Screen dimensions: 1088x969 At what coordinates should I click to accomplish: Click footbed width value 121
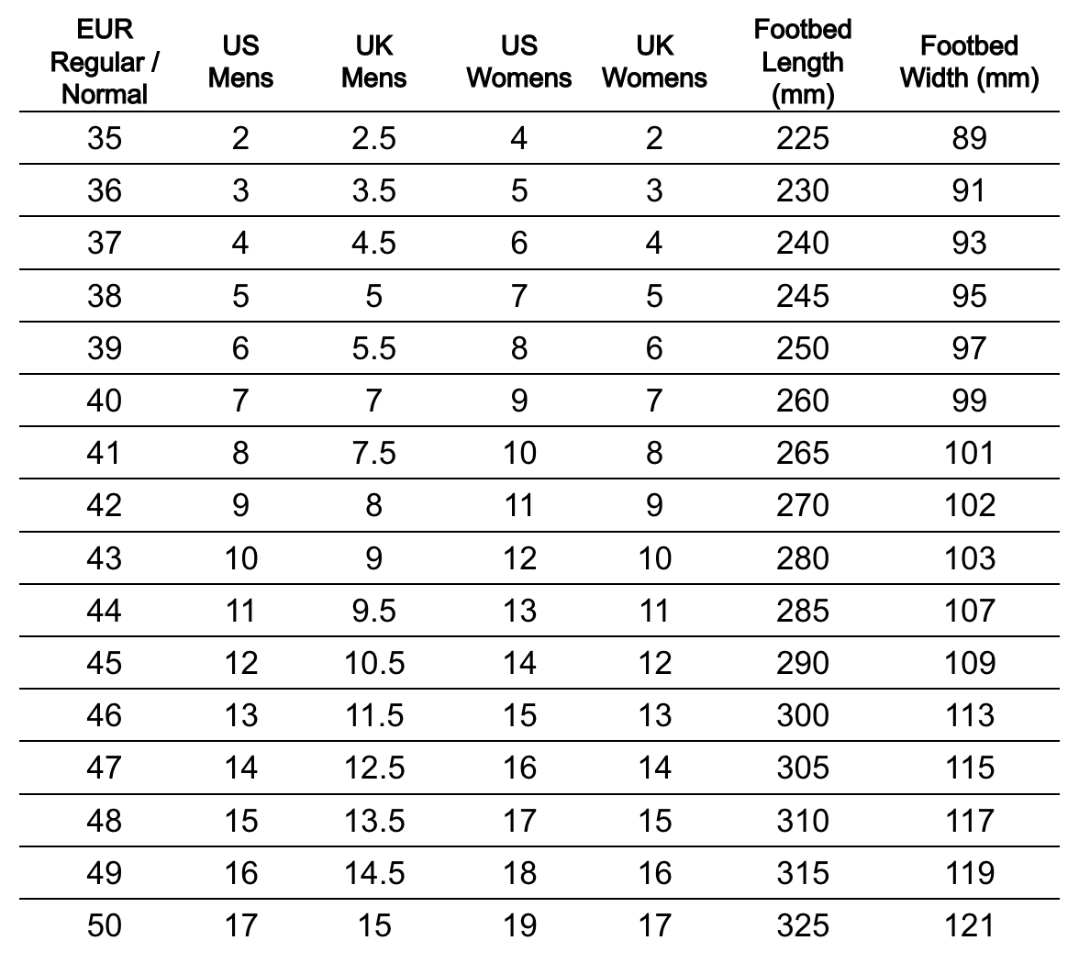click(x=969, y=925)
